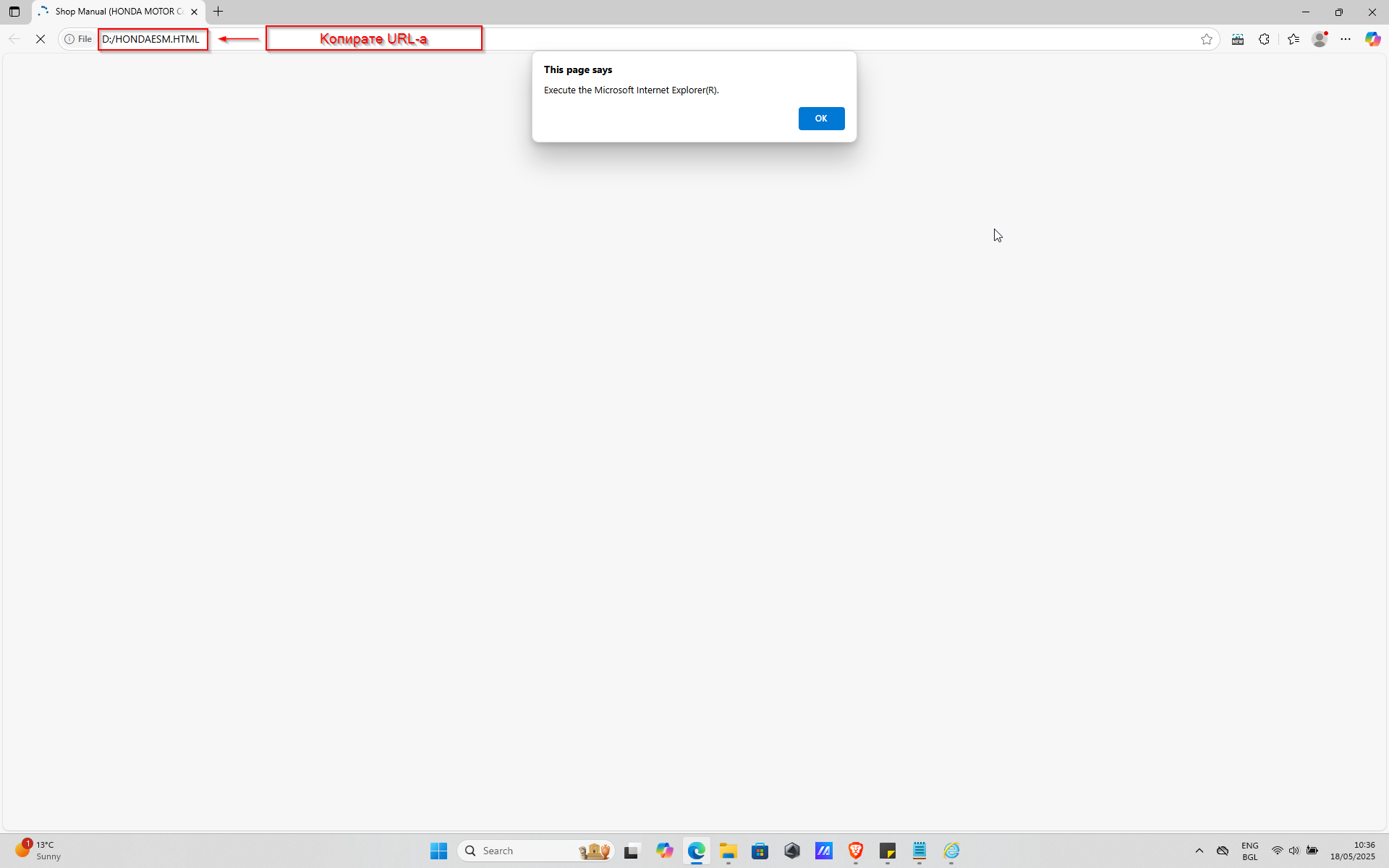Image resolution: width=1389 pixels, height=868 pixels.
Task: Open Settings and more ellipsis menu
Action: click(1346, 39)
